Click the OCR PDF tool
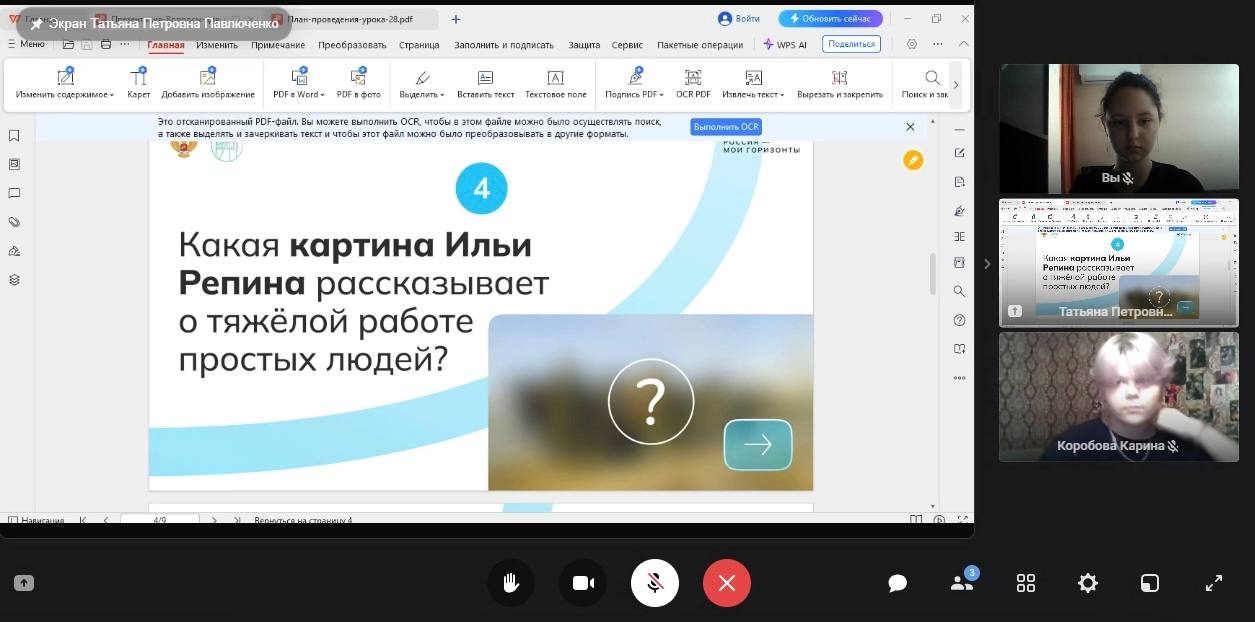The width and height of the screenshot is (1255, 622). click(x=693, y=84)
